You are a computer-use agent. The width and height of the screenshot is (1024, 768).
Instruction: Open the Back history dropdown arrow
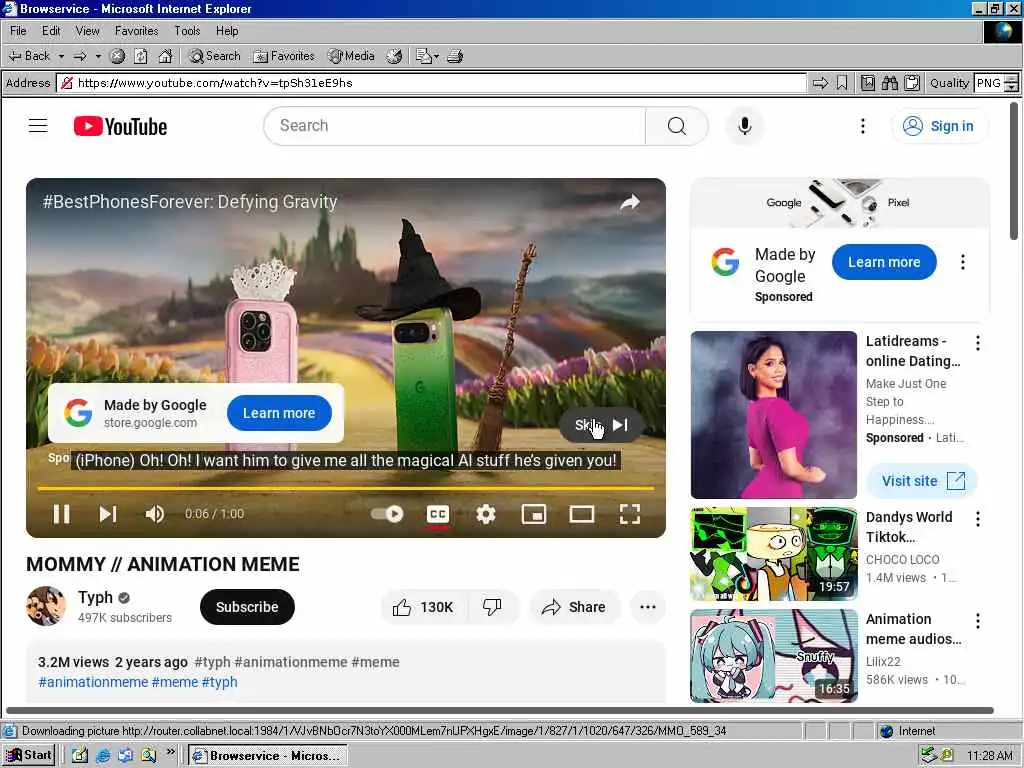pyautogui.click(x=61, y=56)
